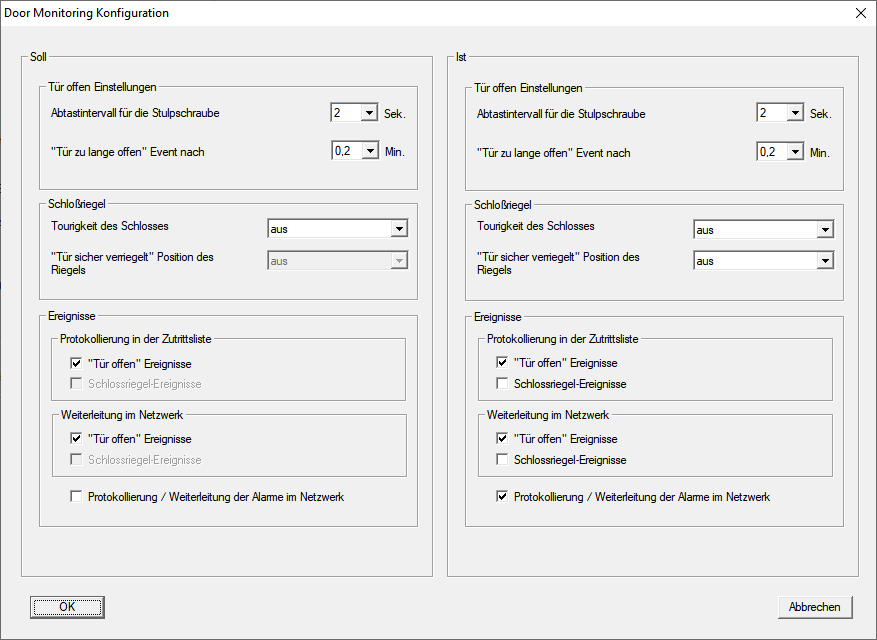
Task: Click the Abbrechen button
Action: (815, 607)
